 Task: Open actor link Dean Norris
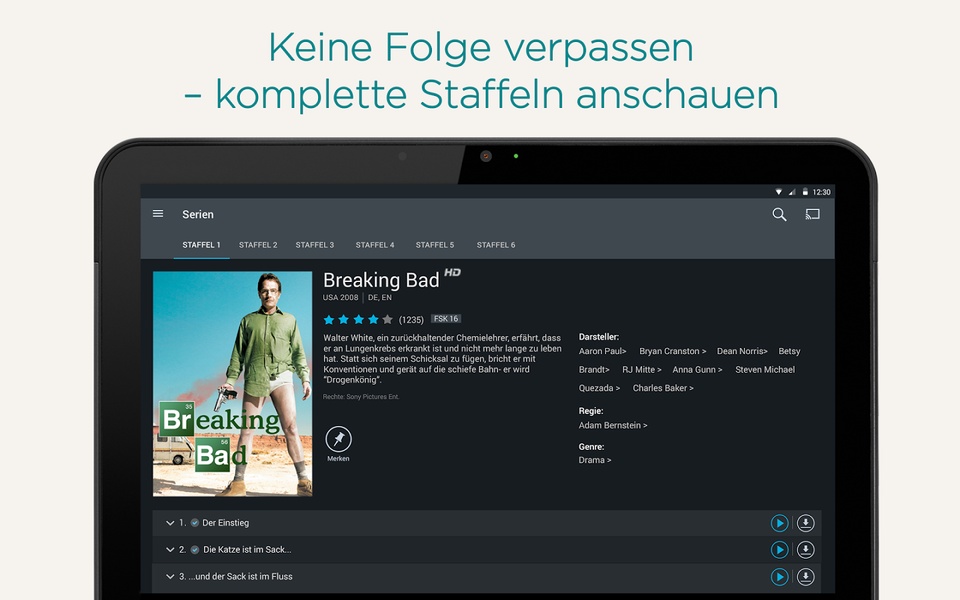(x=742, y=351)
